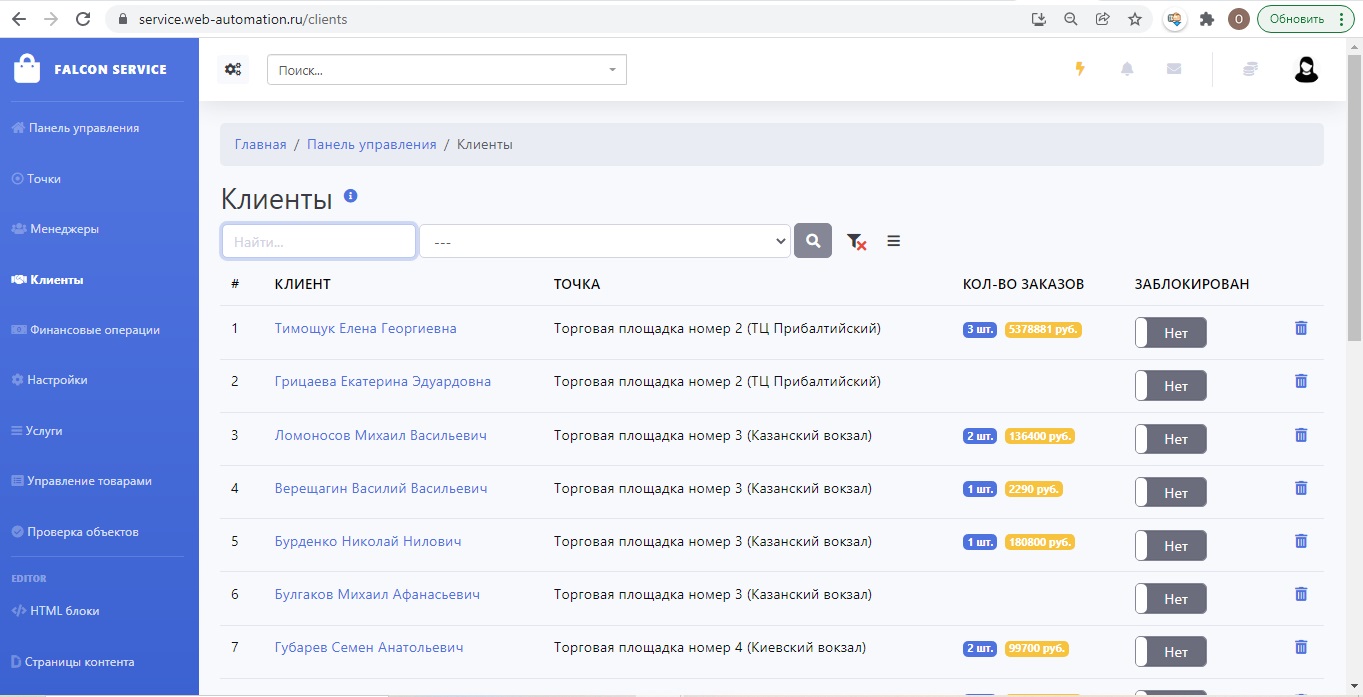
Task: Open the envelope messages icon
Action: click(x=1174, y=69)
